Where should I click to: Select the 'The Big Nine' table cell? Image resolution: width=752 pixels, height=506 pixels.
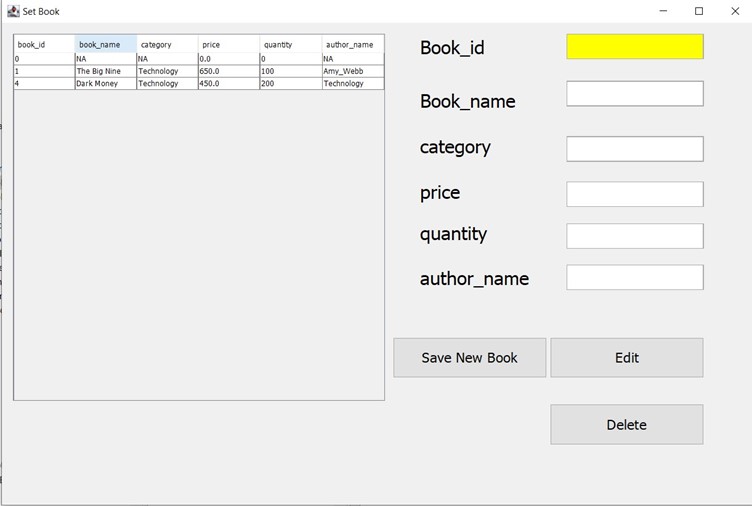106,71
